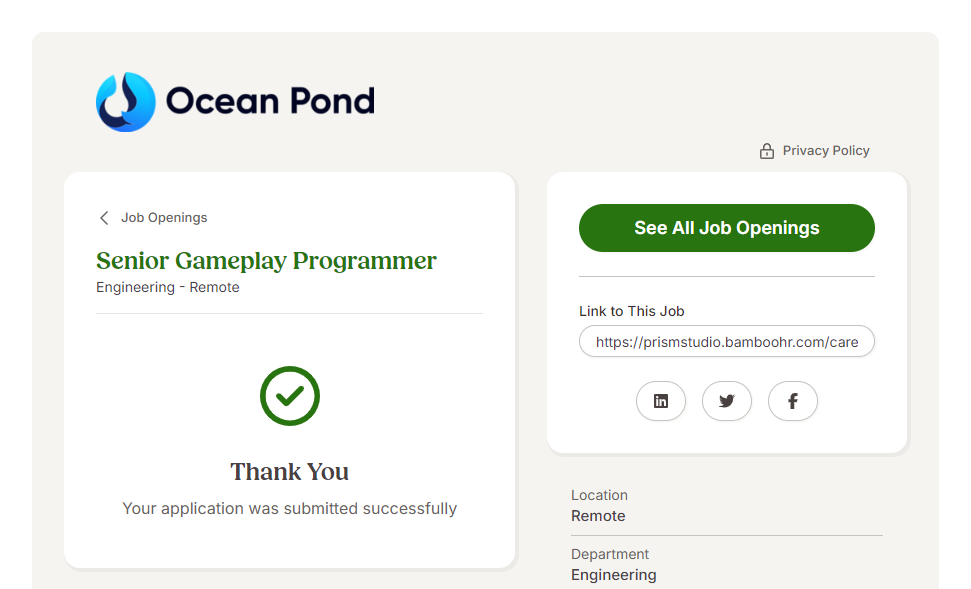Click the Senior Gameplay Programmer job title
This screenshot has height=589, width=971.
coord(266,261)
